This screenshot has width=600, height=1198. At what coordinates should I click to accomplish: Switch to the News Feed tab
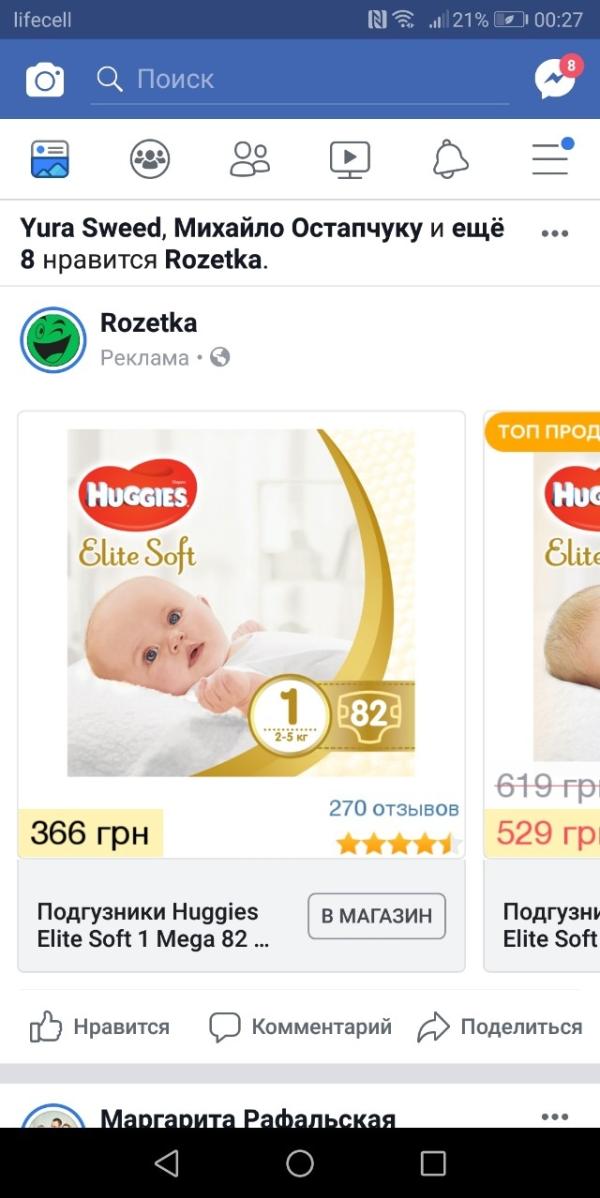(x=50, y=159)
